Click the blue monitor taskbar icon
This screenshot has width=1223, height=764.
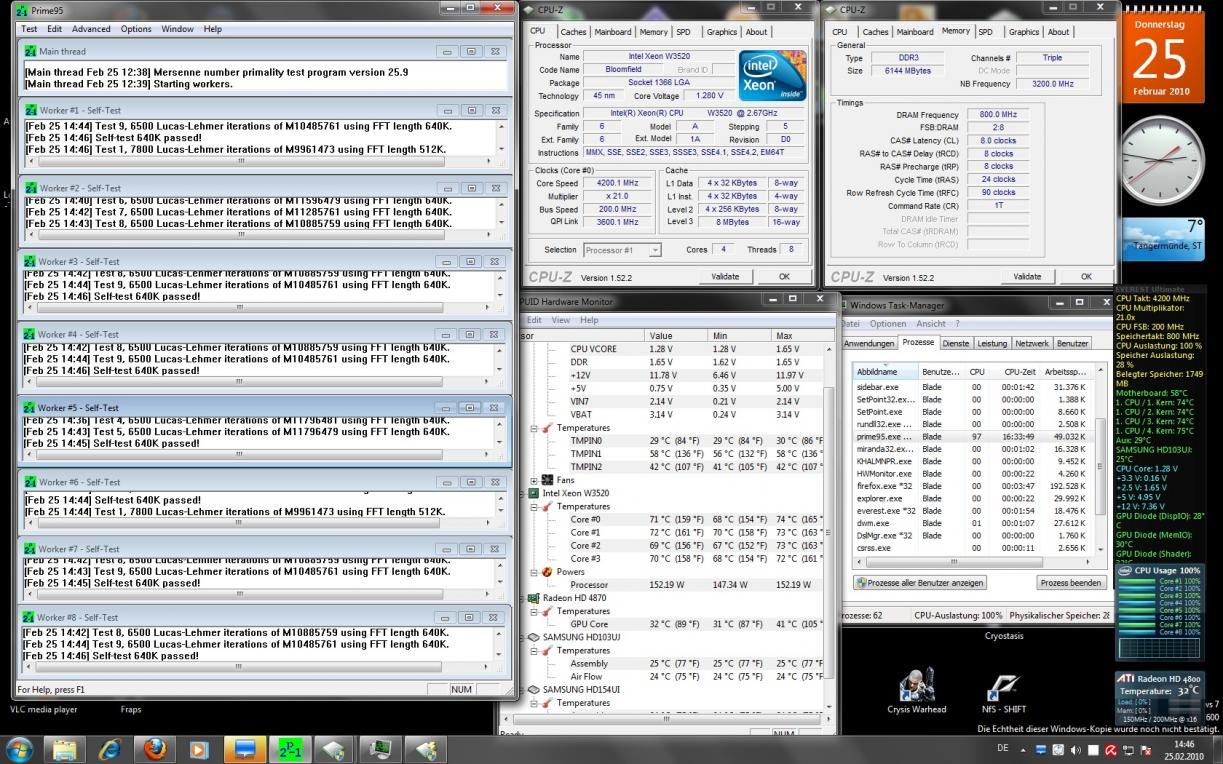pyautogui.click(x=244, y=748)
